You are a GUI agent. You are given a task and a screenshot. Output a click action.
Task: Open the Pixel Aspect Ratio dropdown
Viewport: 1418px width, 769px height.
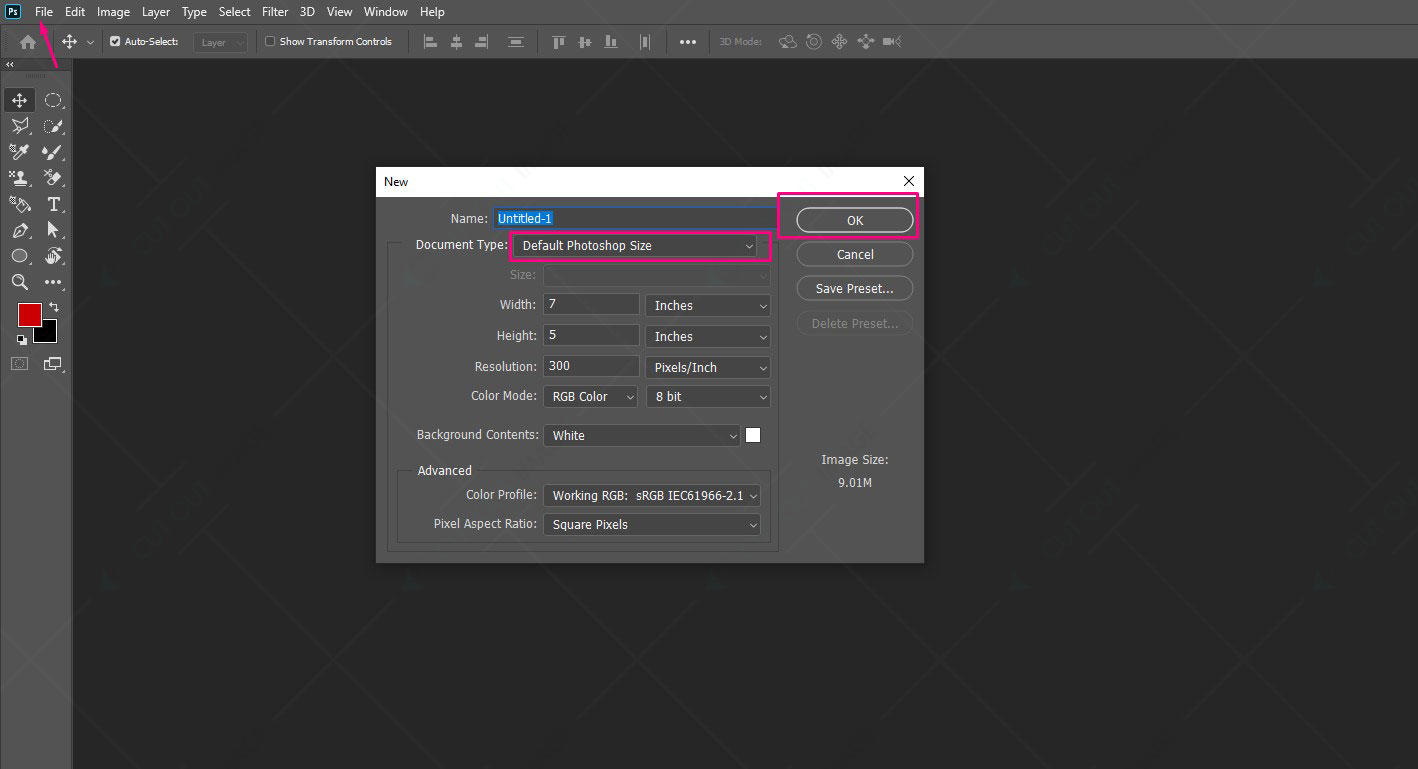click(x=651, y=524)
